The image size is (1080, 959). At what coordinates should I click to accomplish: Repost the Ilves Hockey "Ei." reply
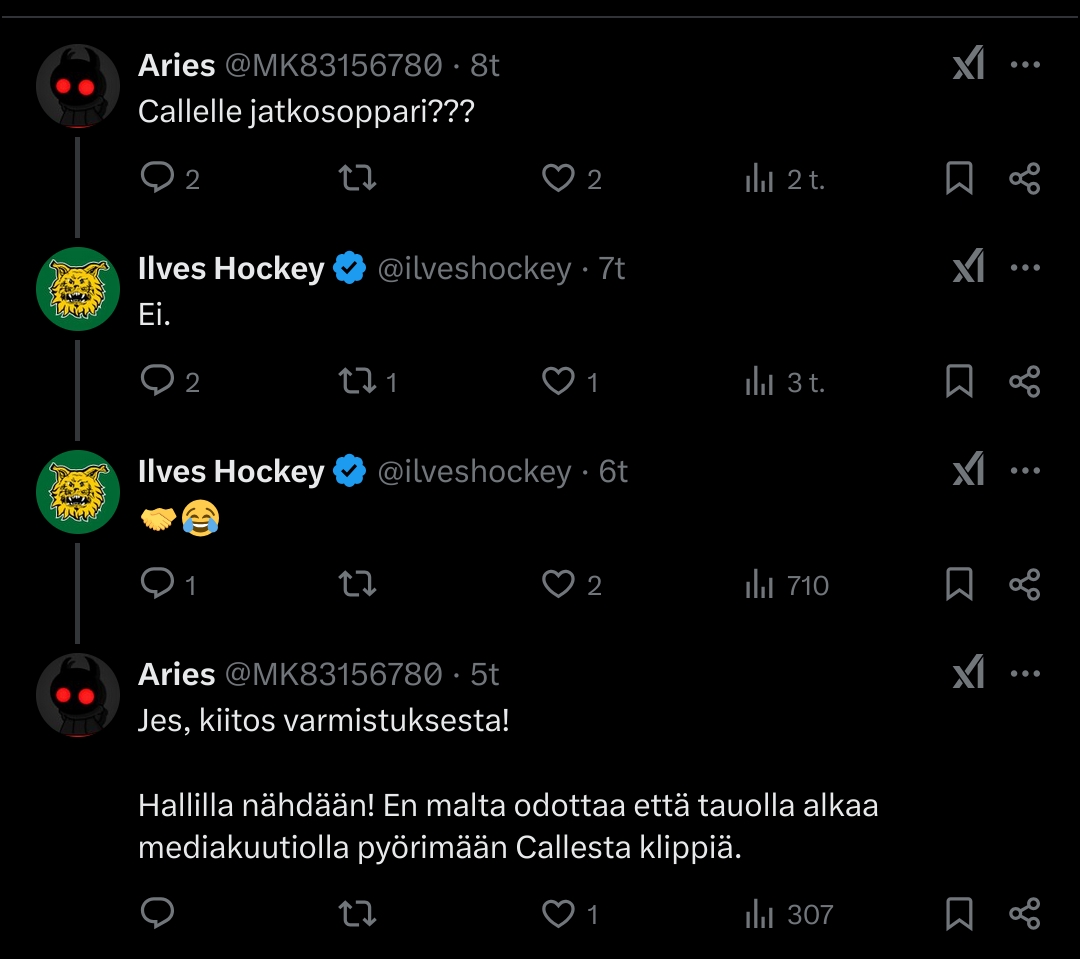click(357, 382)
